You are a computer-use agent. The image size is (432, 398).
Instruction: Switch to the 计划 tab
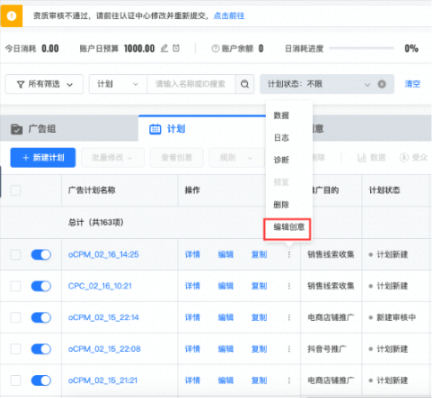click(x=202, y=129)
